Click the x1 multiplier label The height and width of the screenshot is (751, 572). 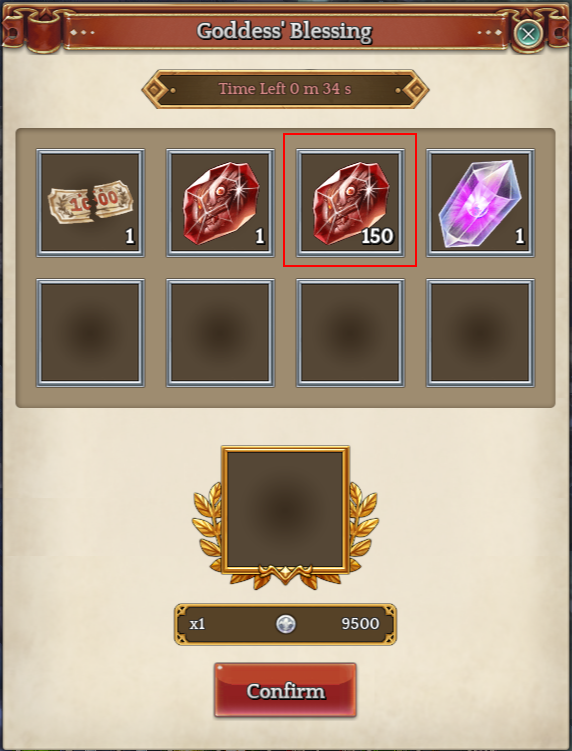tap(197, 624)
